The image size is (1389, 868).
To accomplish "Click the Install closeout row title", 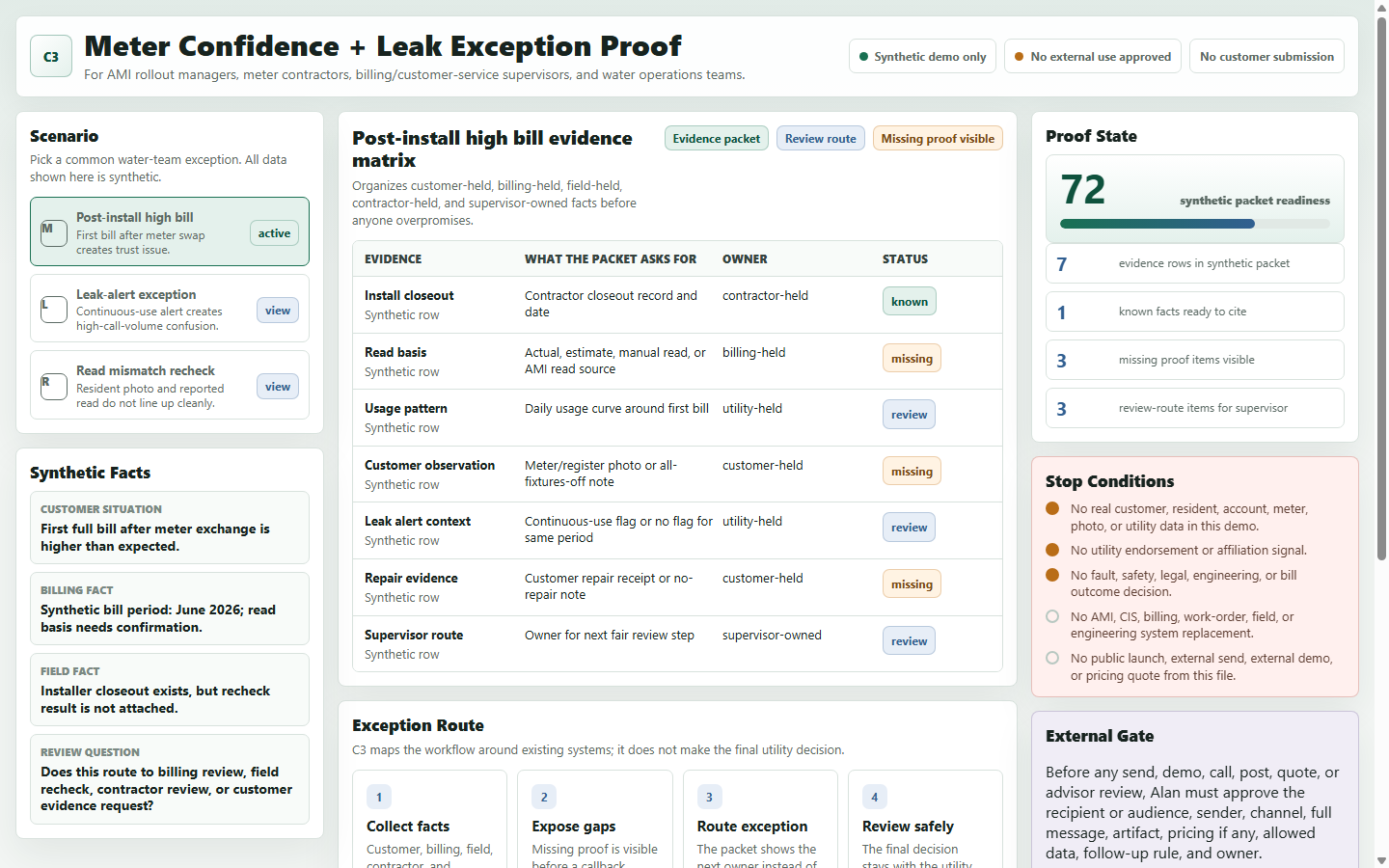I will pyautogui.click(x=409, y=296).
